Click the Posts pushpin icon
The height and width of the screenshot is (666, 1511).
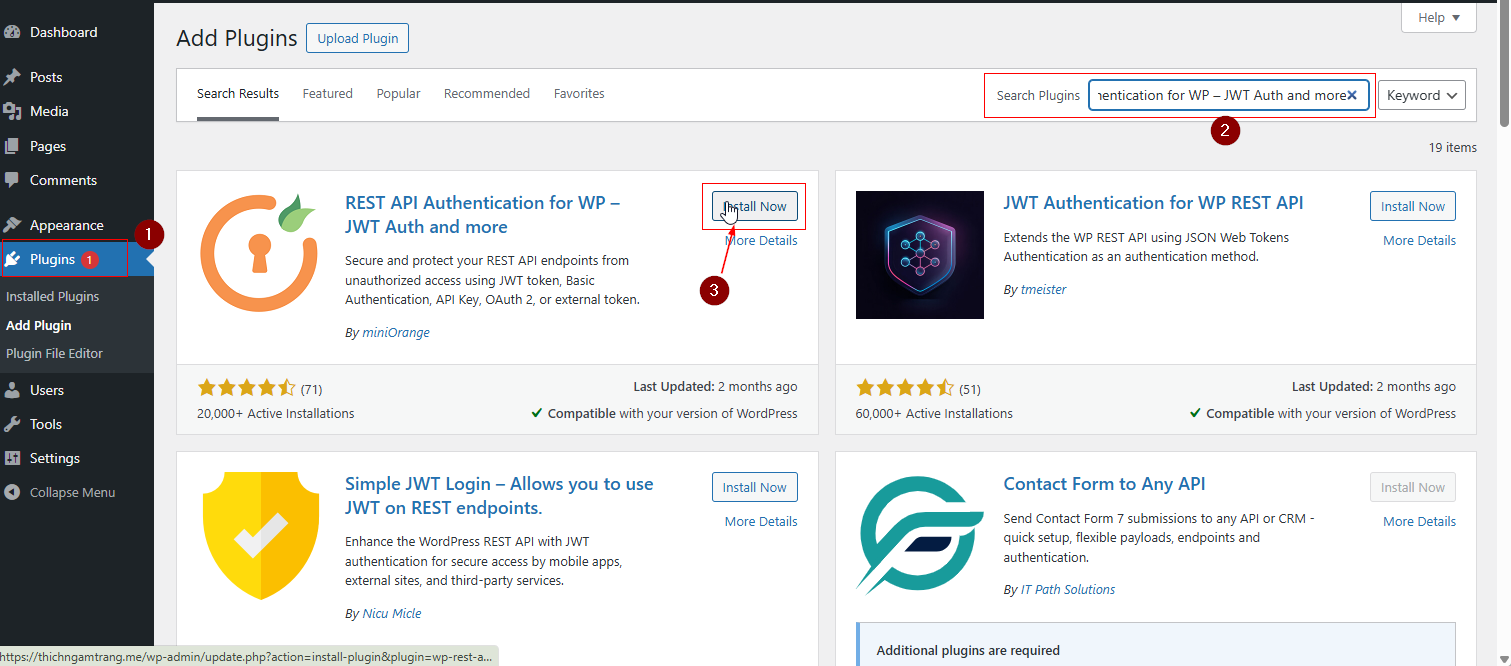[x=13, y=77]
